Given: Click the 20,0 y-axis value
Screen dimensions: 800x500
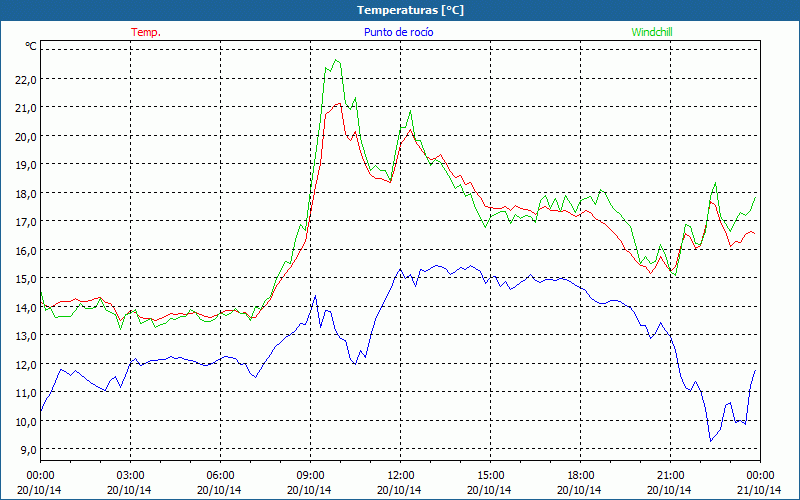Looking at the screenshot, I should pos(26,136).
